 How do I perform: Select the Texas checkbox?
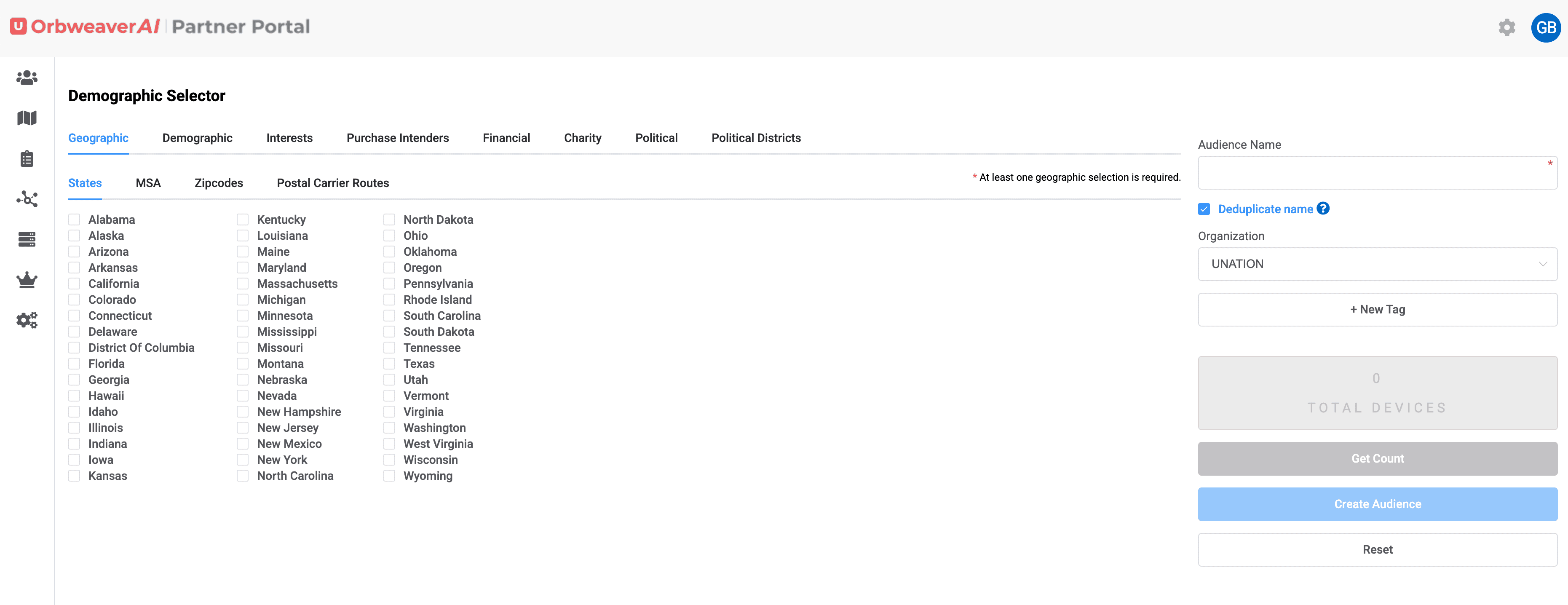pos(389,364)
